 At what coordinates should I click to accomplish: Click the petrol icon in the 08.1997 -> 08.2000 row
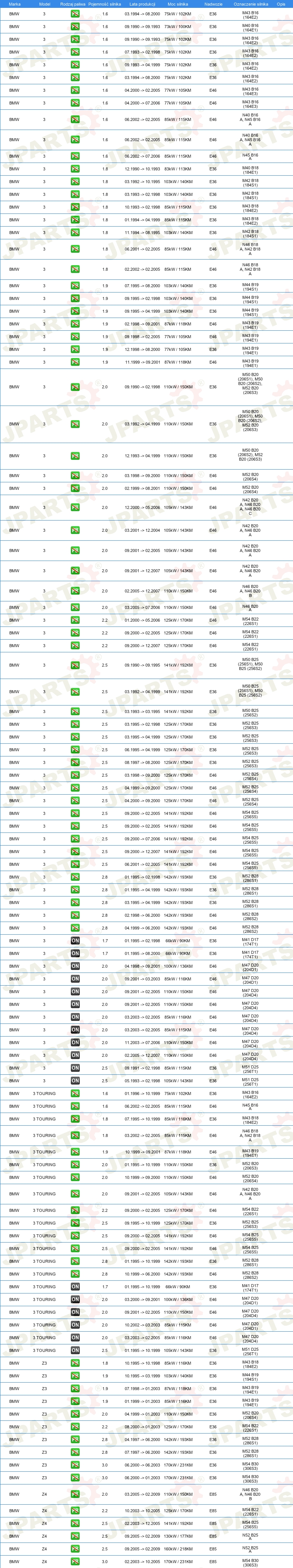pyautogui.click(x=75, y=763)
